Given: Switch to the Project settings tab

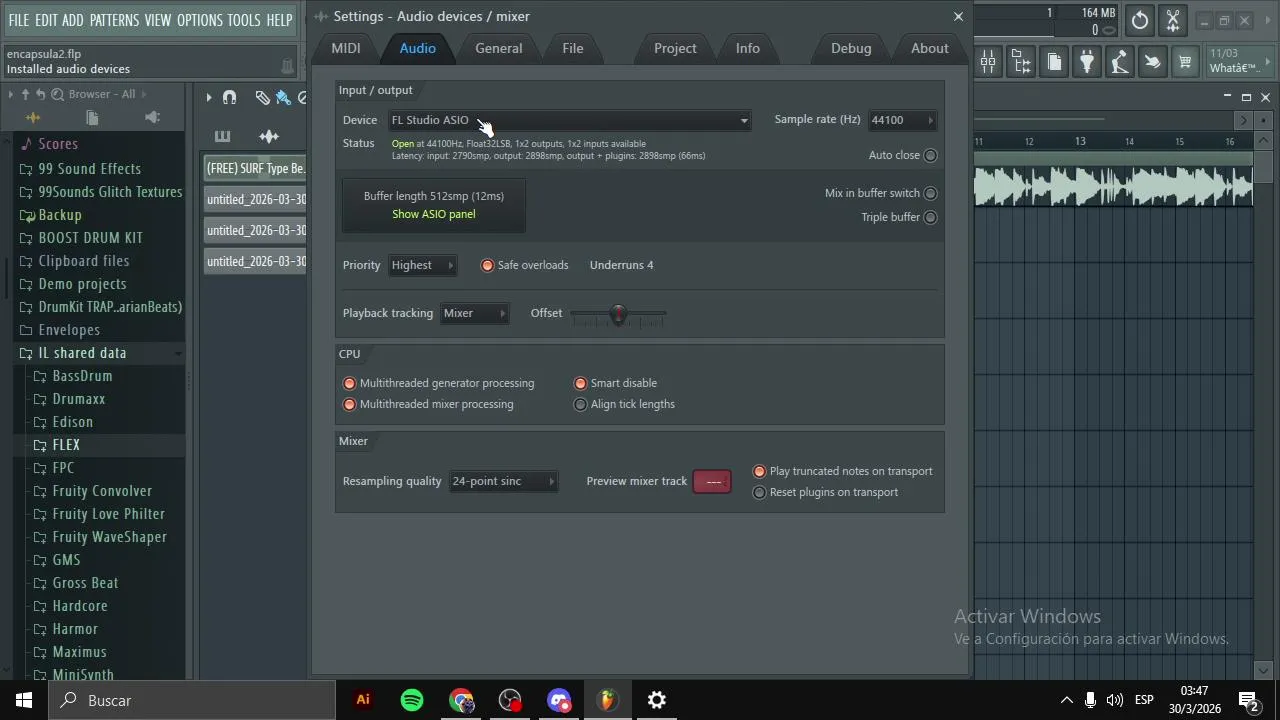Looking at the screenshot, I should click(675, 48).
